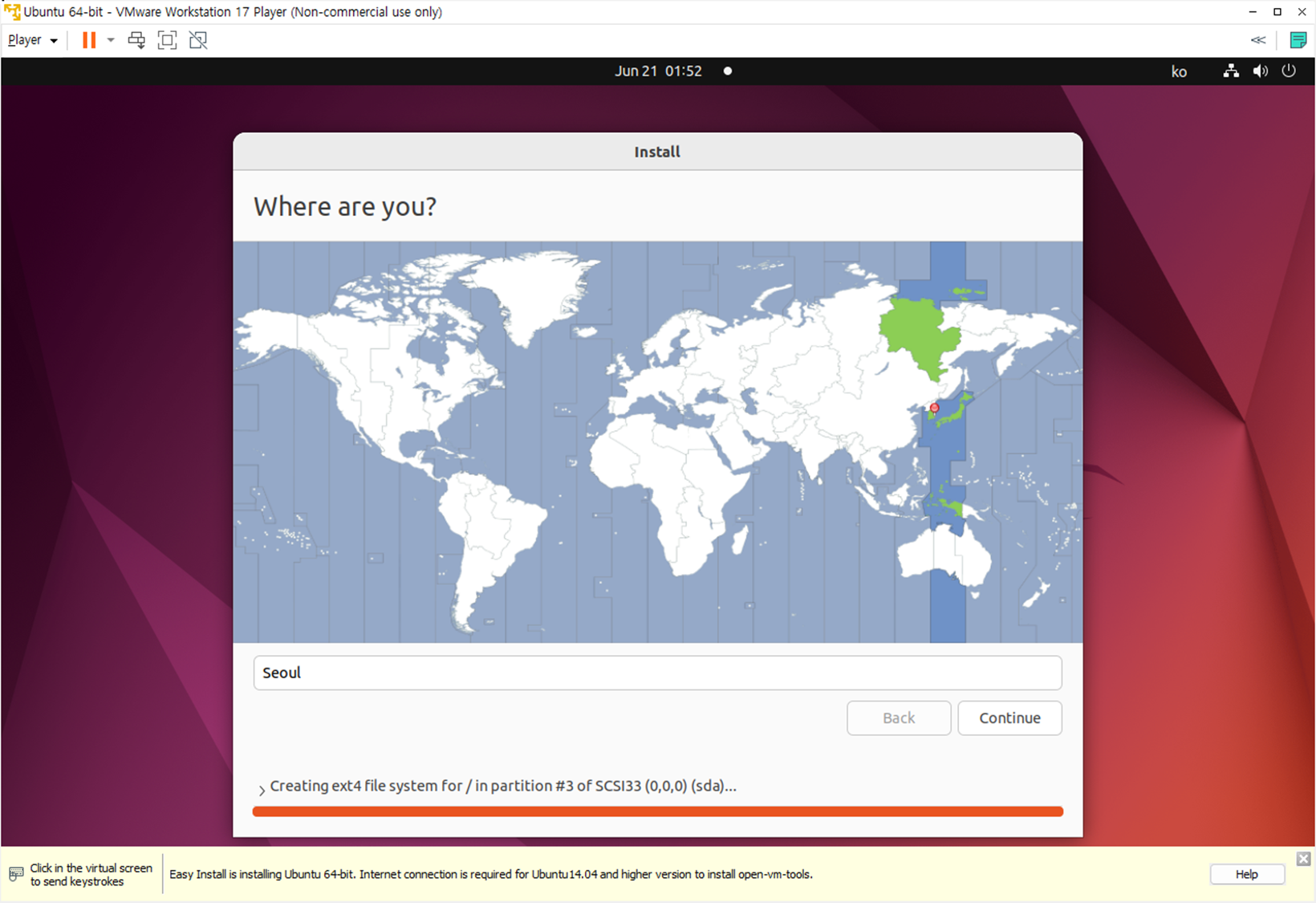The height and width of the screenshot is (903, 1316).
Task: Click the orange installation progress bar
Action: 657,811
